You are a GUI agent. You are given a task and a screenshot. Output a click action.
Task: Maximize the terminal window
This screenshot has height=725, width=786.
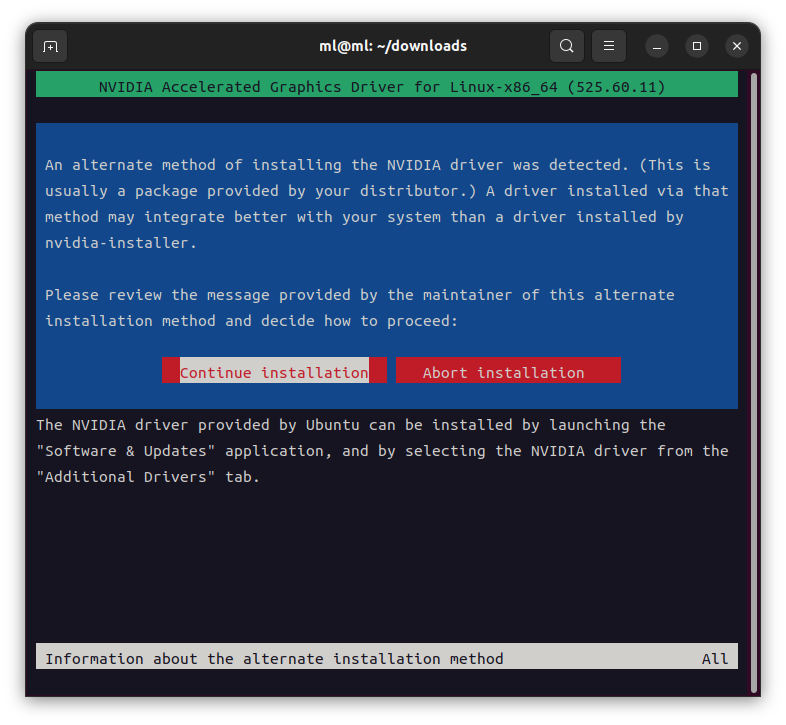click(697, 46)
